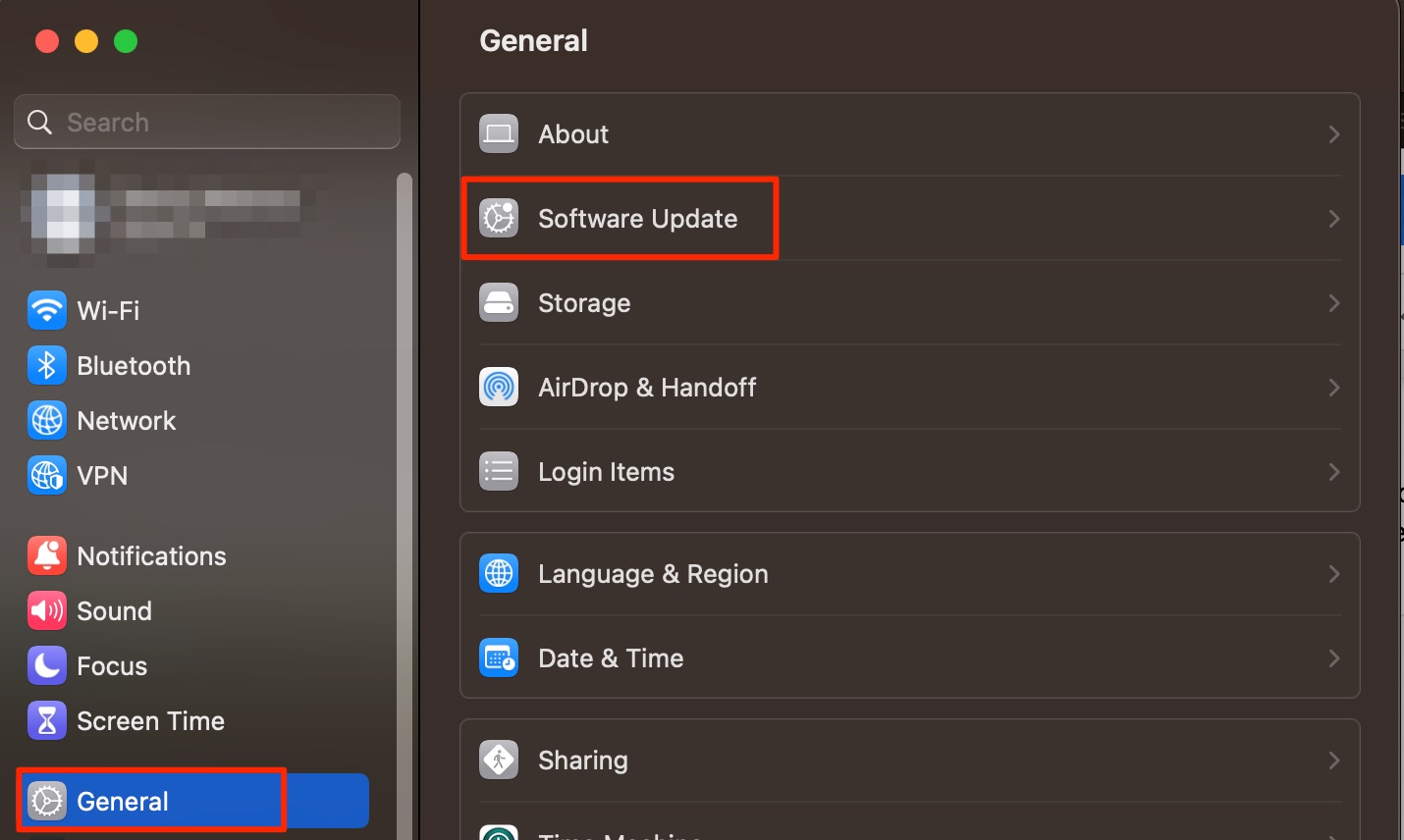Open Language & Region label text

653,574
